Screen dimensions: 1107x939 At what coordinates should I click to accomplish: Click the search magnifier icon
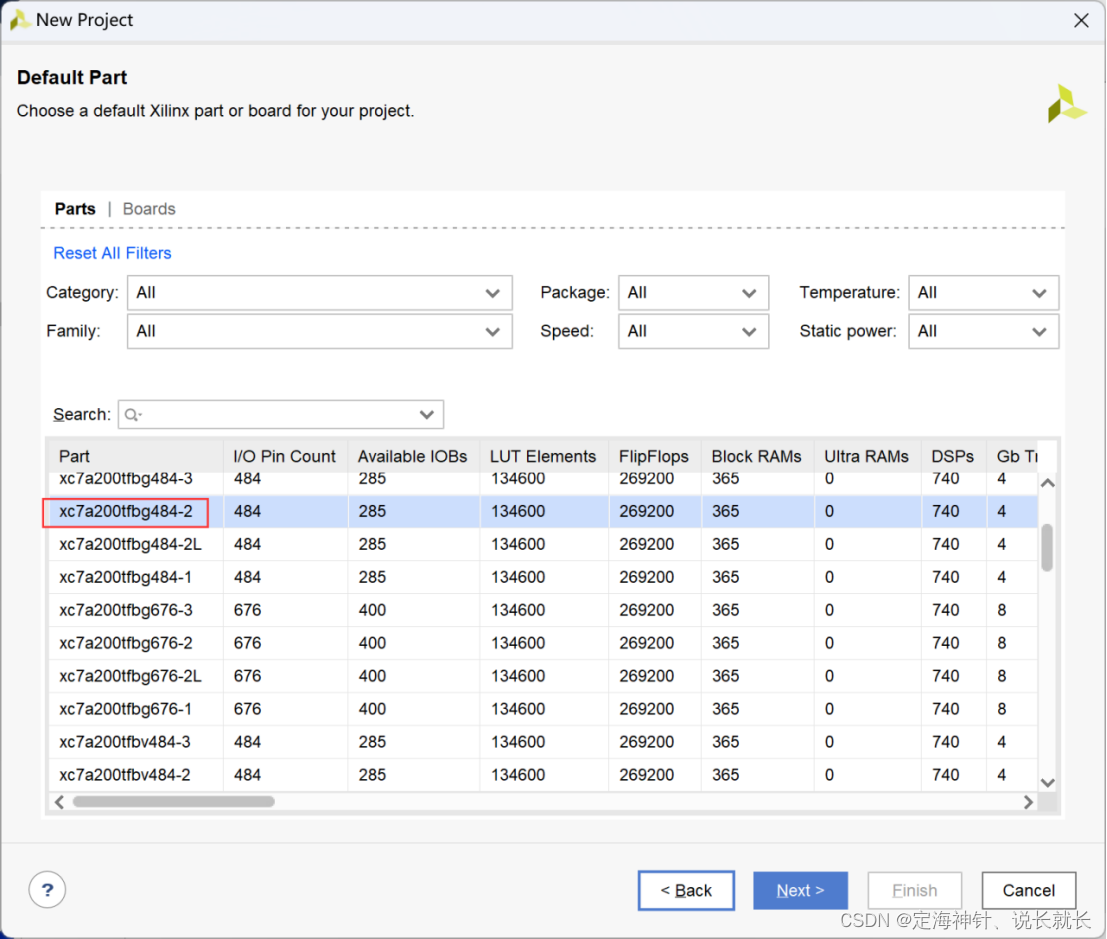tap(132, 415)
